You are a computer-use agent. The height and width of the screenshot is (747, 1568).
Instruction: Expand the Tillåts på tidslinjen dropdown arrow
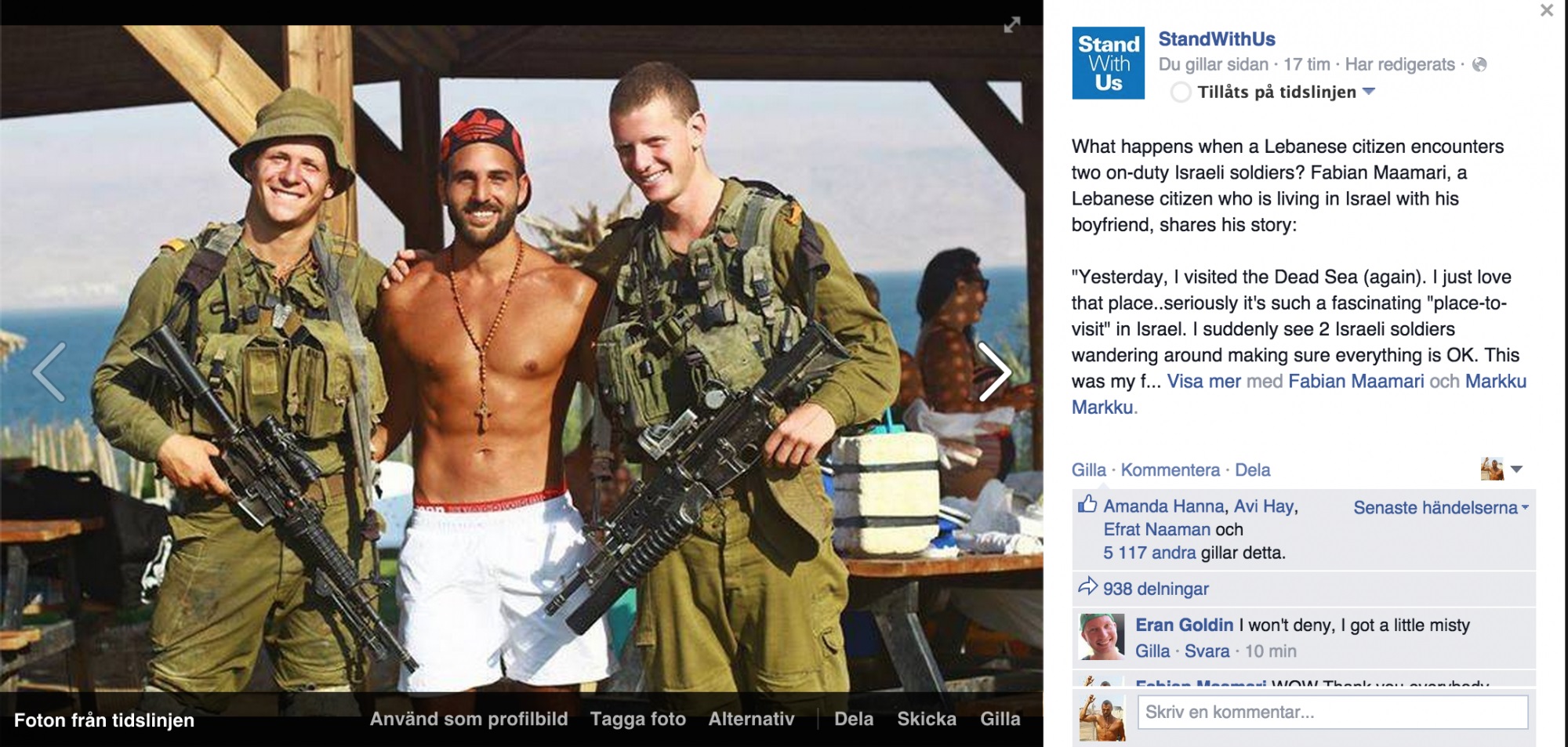click(1369, 92)
